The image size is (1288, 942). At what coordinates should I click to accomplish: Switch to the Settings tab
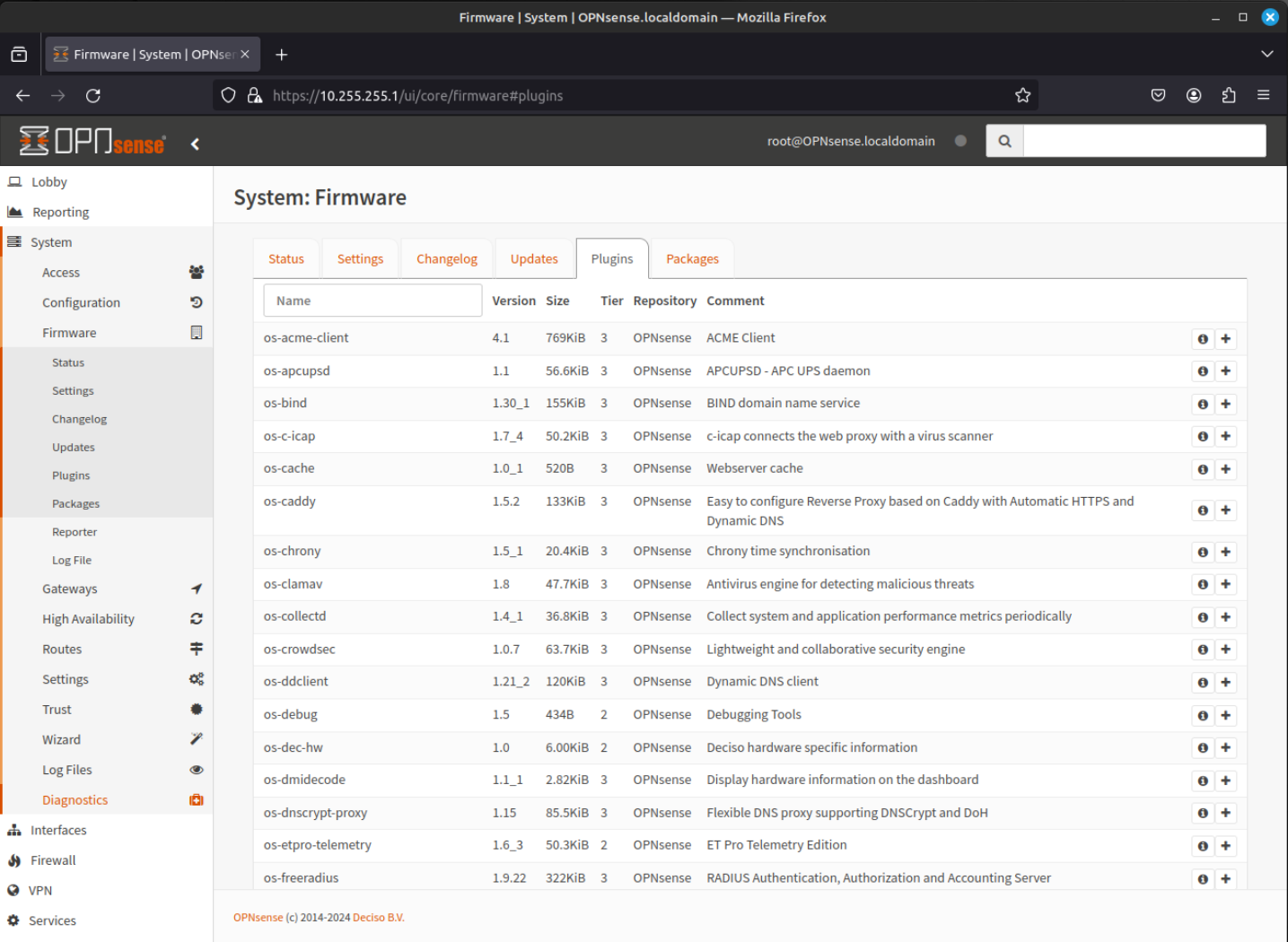tap(360, 259)
